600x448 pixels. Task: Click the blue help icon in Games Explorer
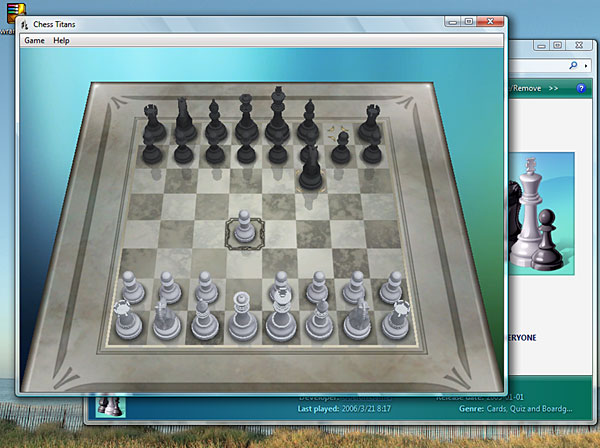tap(581, 88)
